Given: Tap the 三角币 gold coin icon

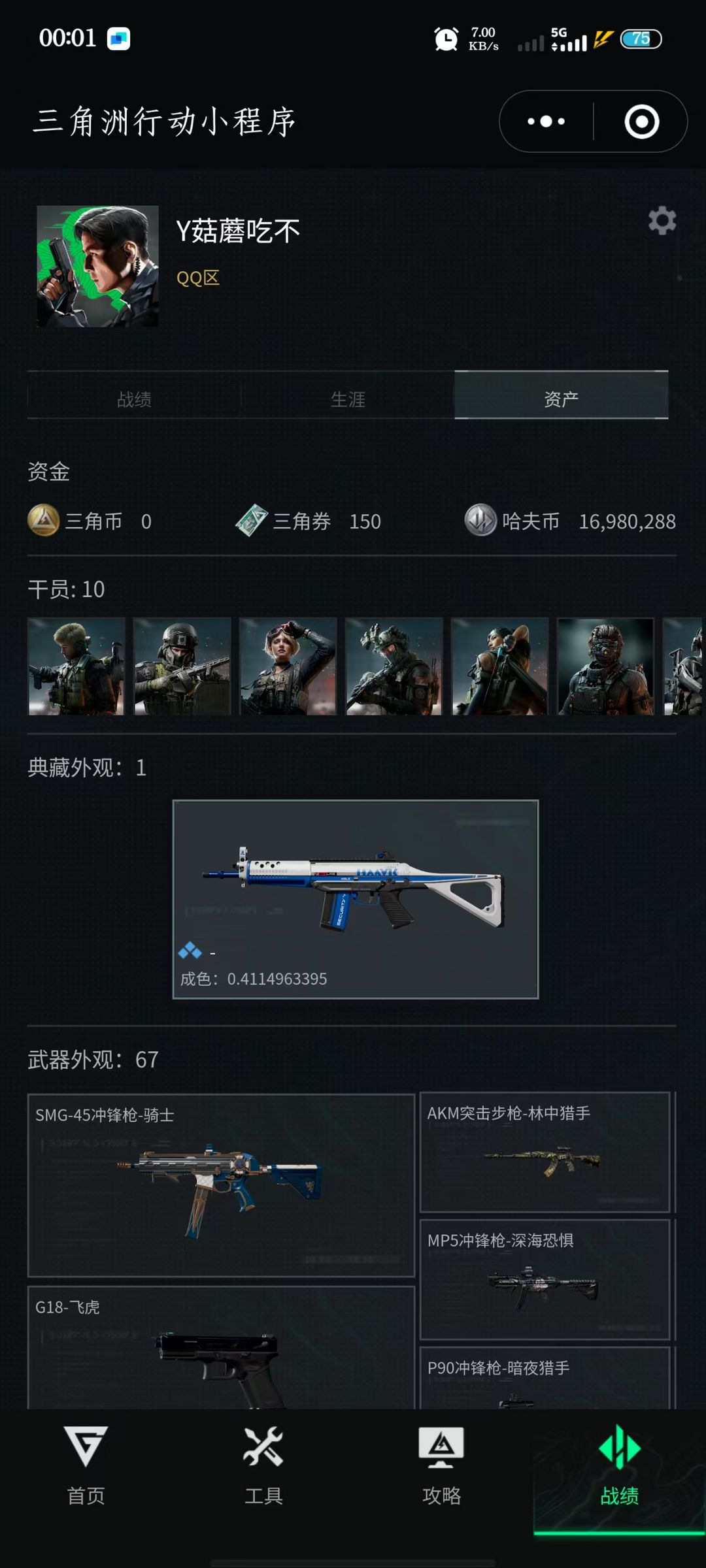Looking at the screenshot, I should tap(44, 521).
